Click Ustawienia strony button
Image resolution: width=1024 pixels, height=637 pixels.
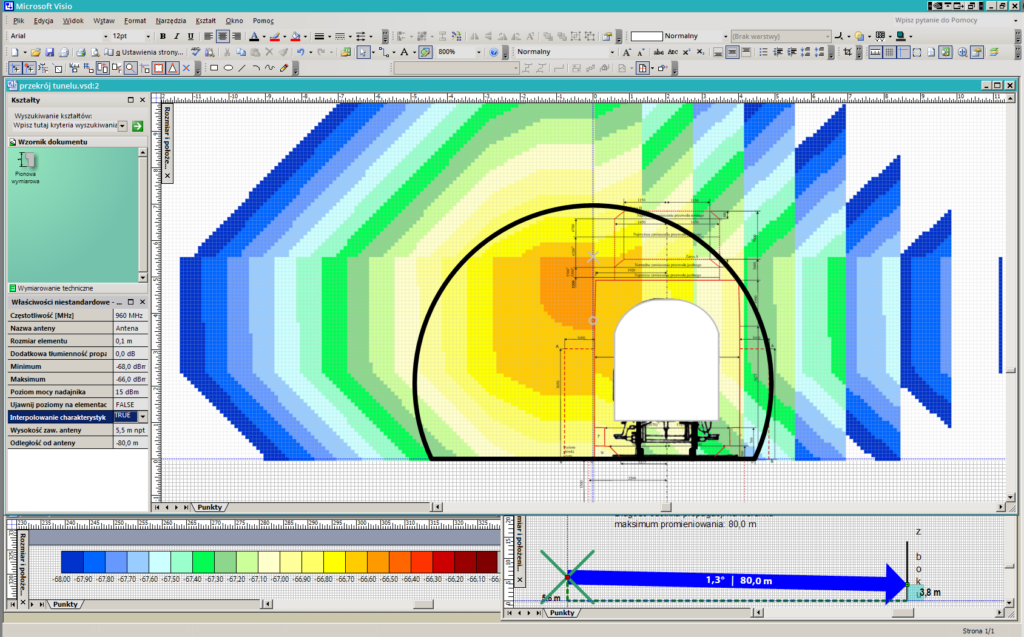point(147,52)
